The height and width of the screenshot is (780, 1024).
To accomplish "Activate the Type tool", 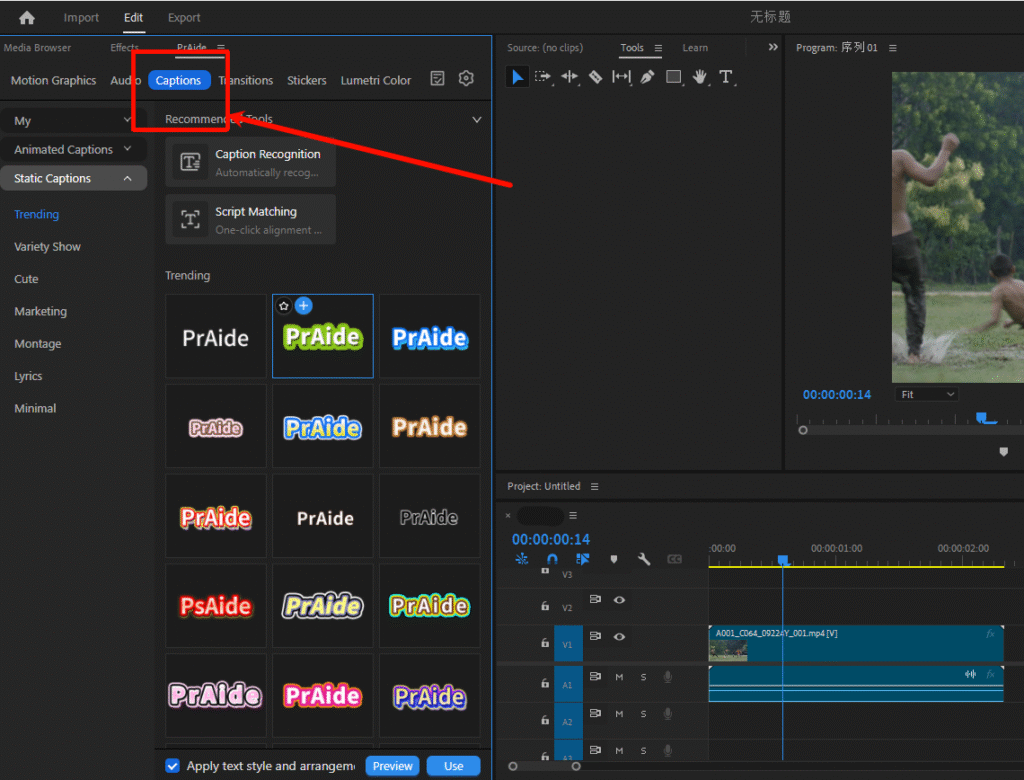I will tap(726, 77).
